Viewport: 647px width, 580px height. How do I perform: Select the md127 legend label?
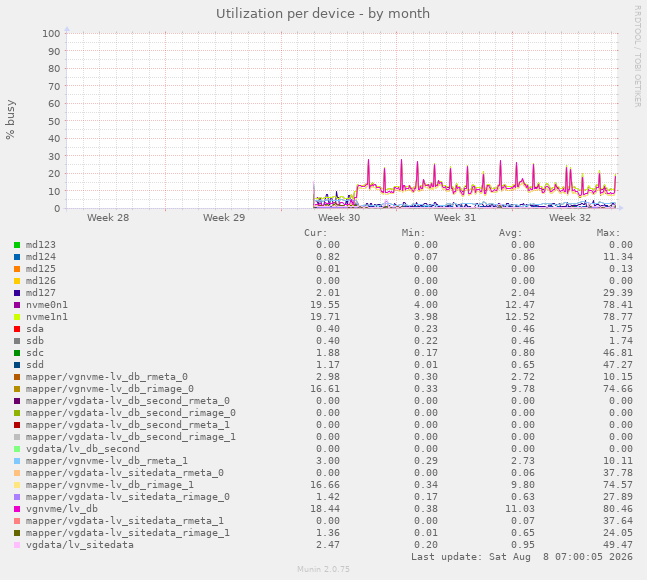[41, 292]
